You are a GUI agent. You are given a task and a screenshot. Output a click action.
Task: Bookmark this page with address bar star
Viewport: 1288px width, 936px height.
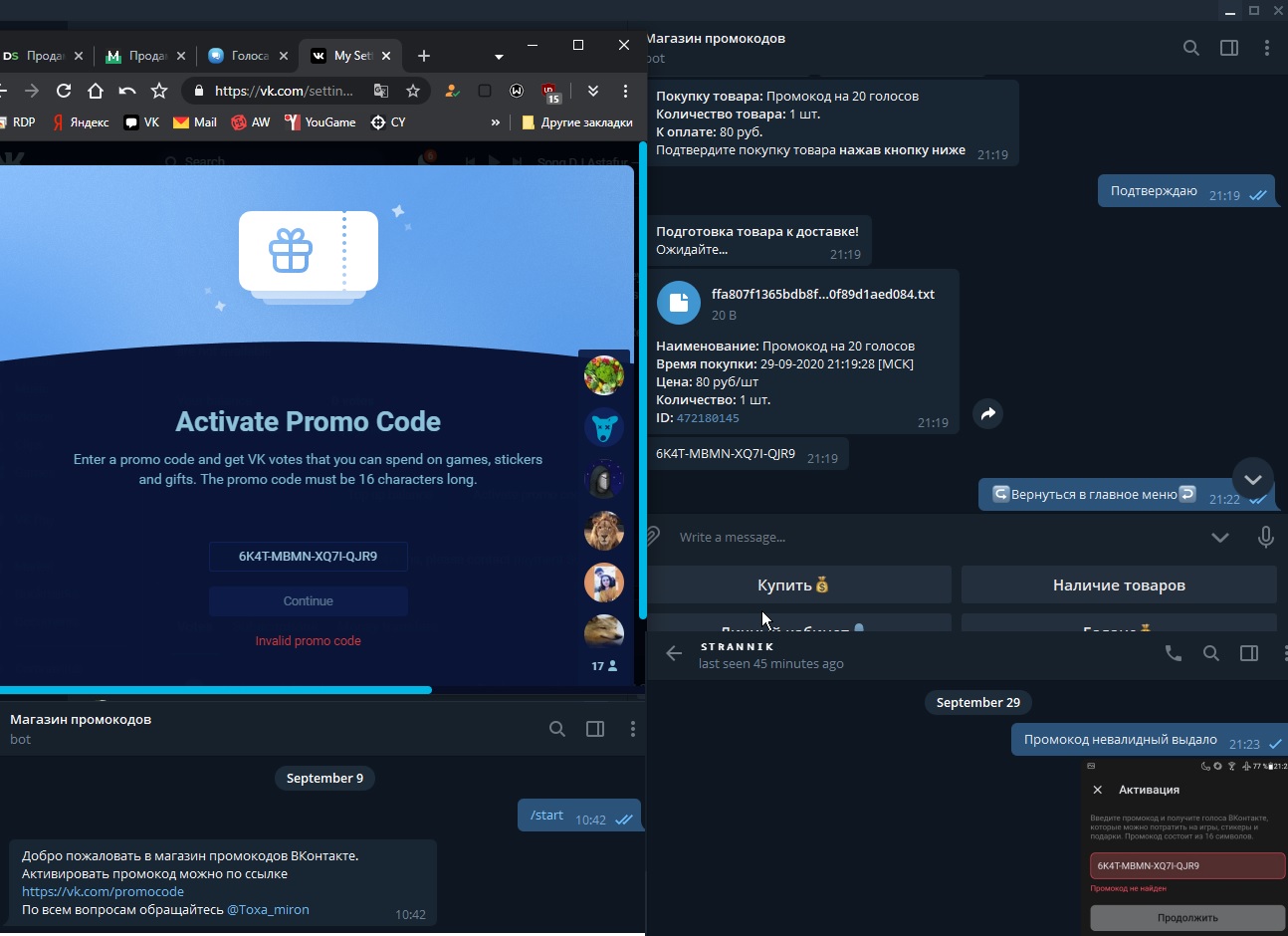(x=413, y=91)
